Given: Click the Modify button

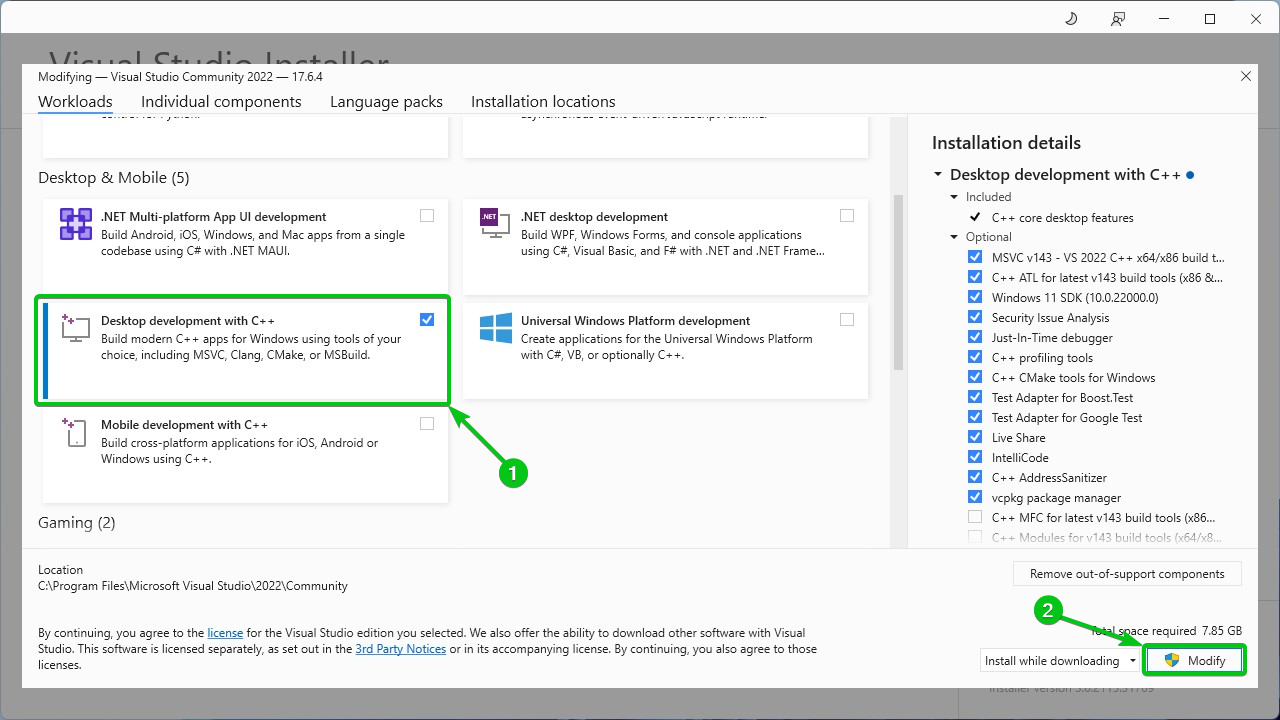Looking at the screenshot, I should 1194,661.
